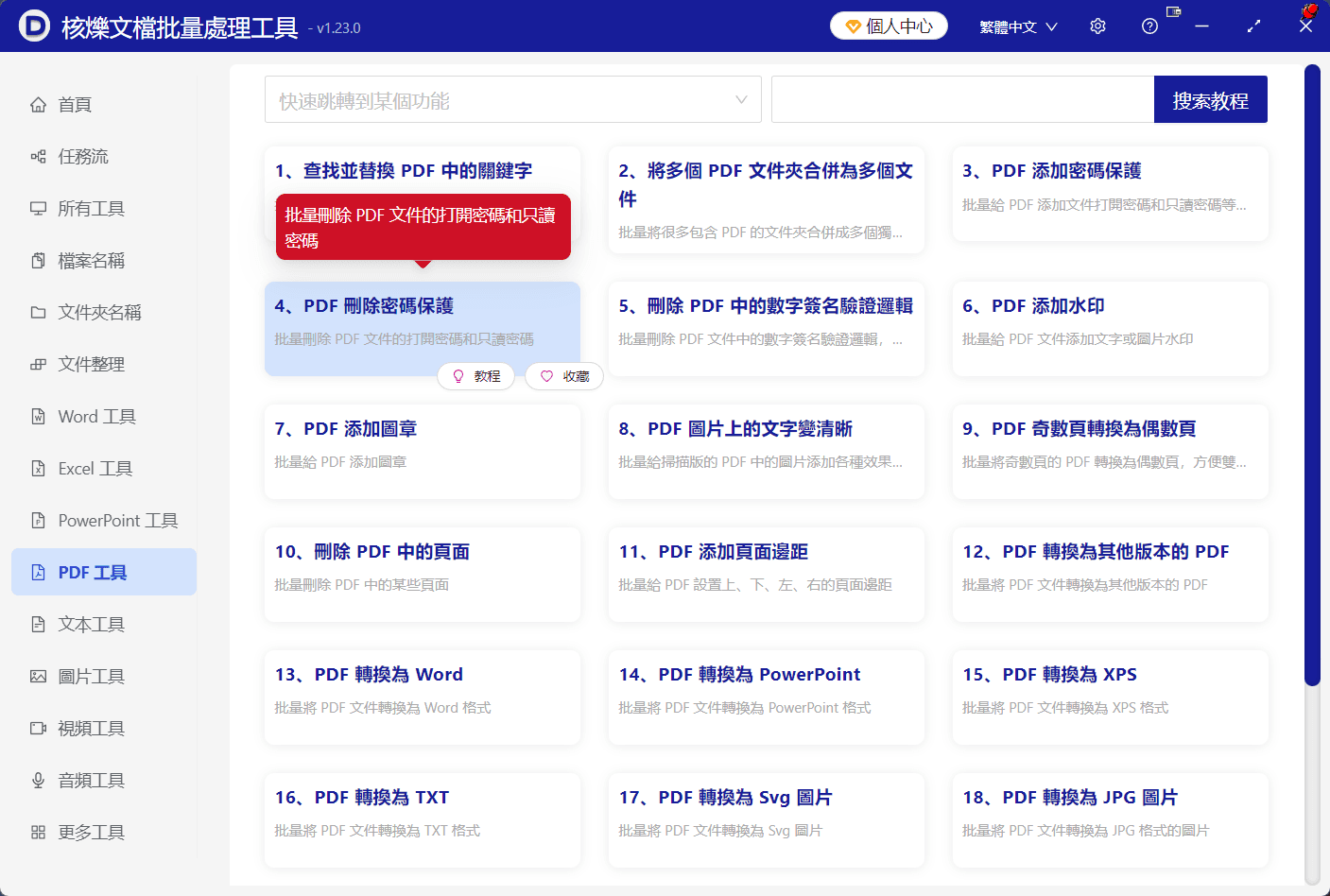The image size is (1330, 896).
Task: Open PowerPoint 工具 section
Action: click(104, 521)
